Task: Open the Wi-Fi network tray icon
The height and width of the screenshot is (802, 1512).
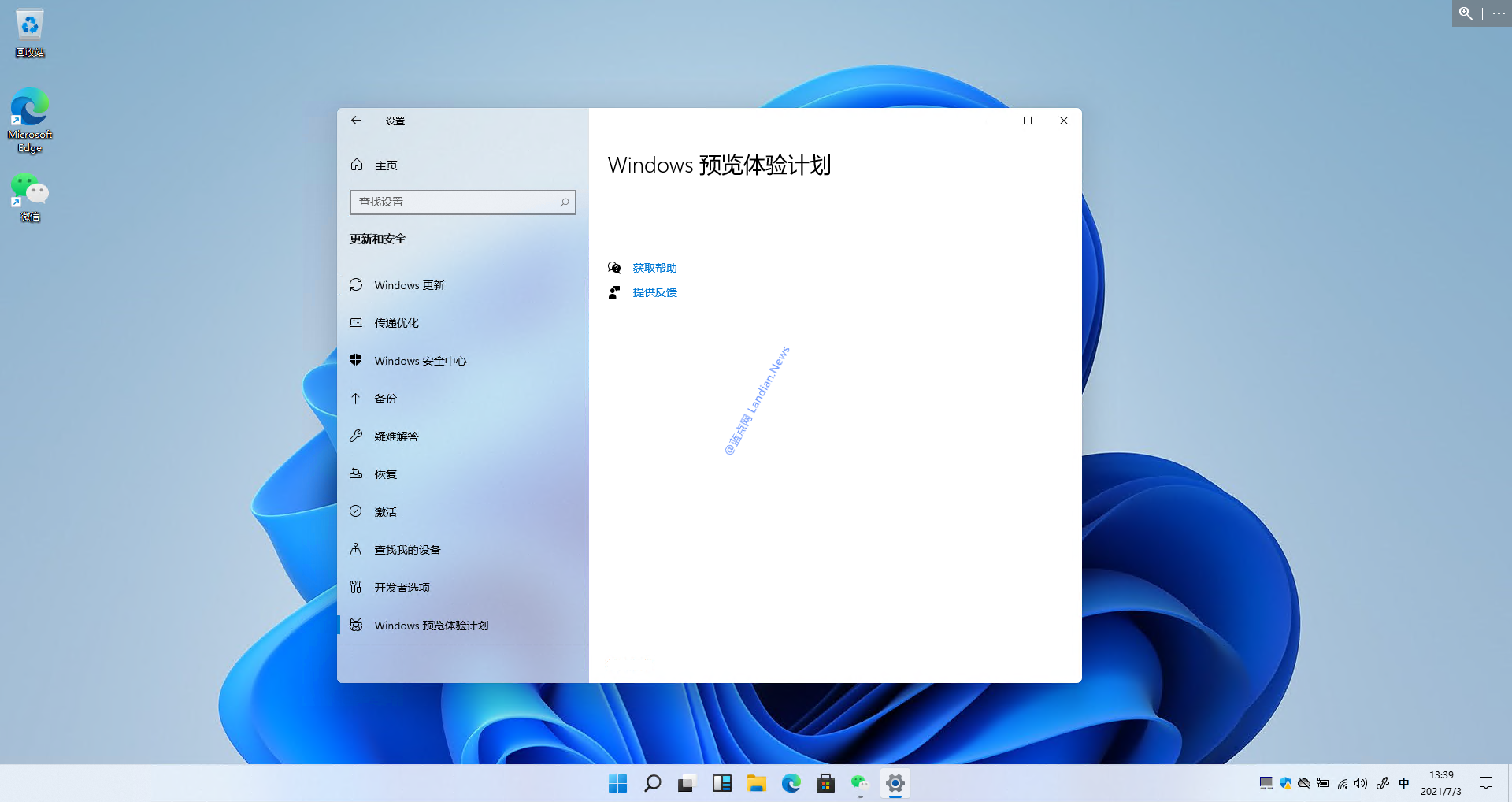Action: (x=1343, y=783)
